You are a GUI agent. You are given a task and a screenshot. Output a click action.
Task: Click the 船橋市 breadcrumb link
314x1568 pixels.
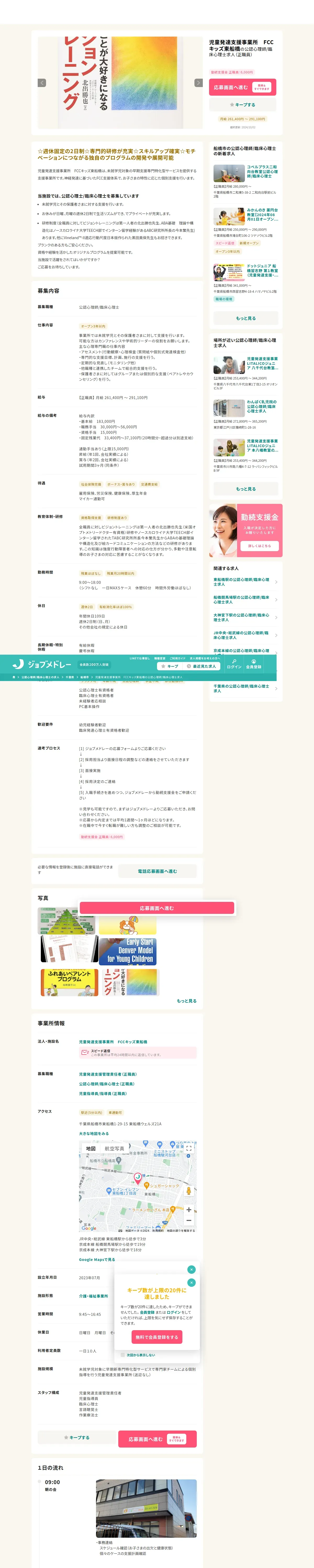85,677
